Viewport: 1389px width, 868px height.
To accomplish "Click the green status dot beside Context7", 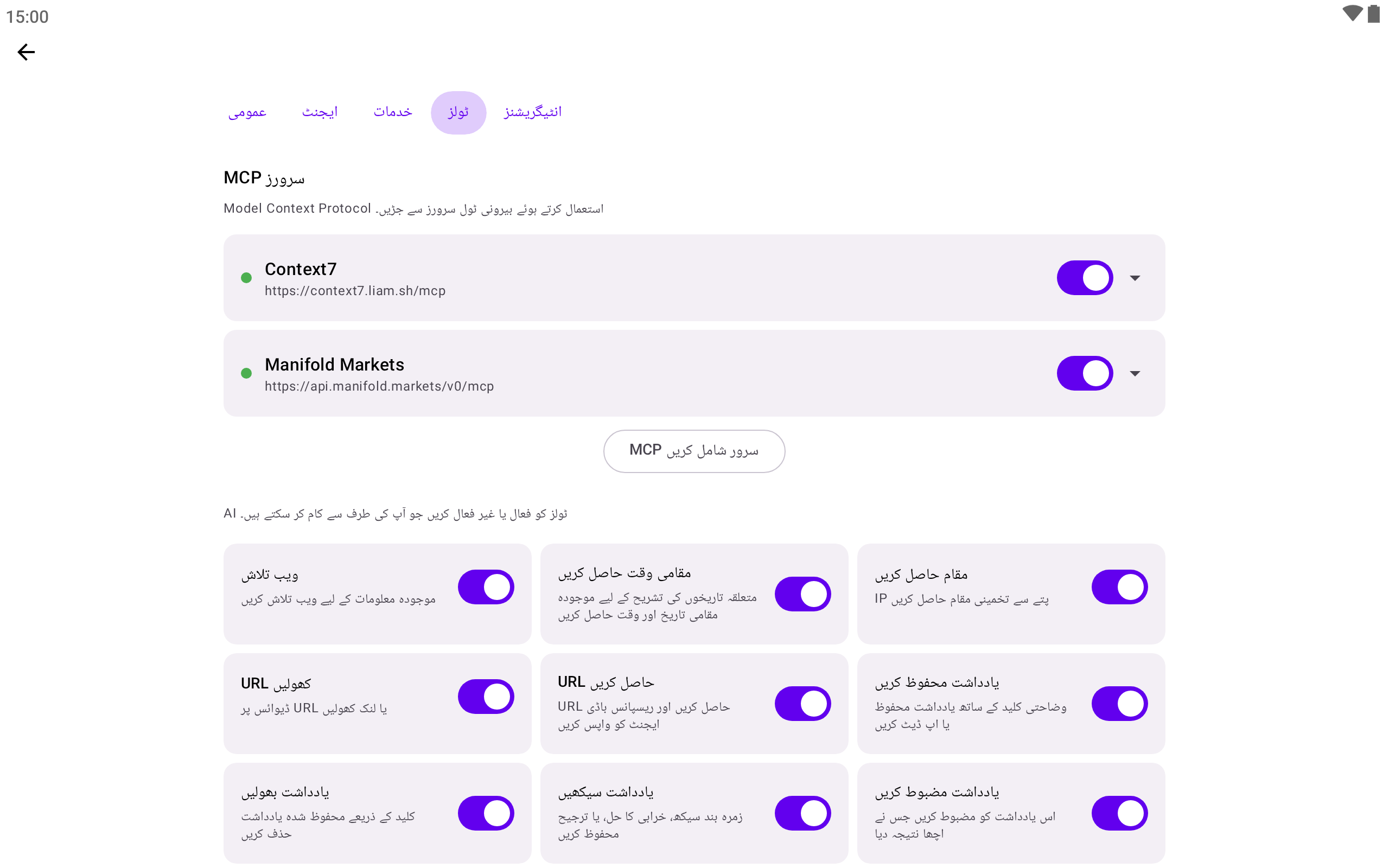I will (246, 278).
